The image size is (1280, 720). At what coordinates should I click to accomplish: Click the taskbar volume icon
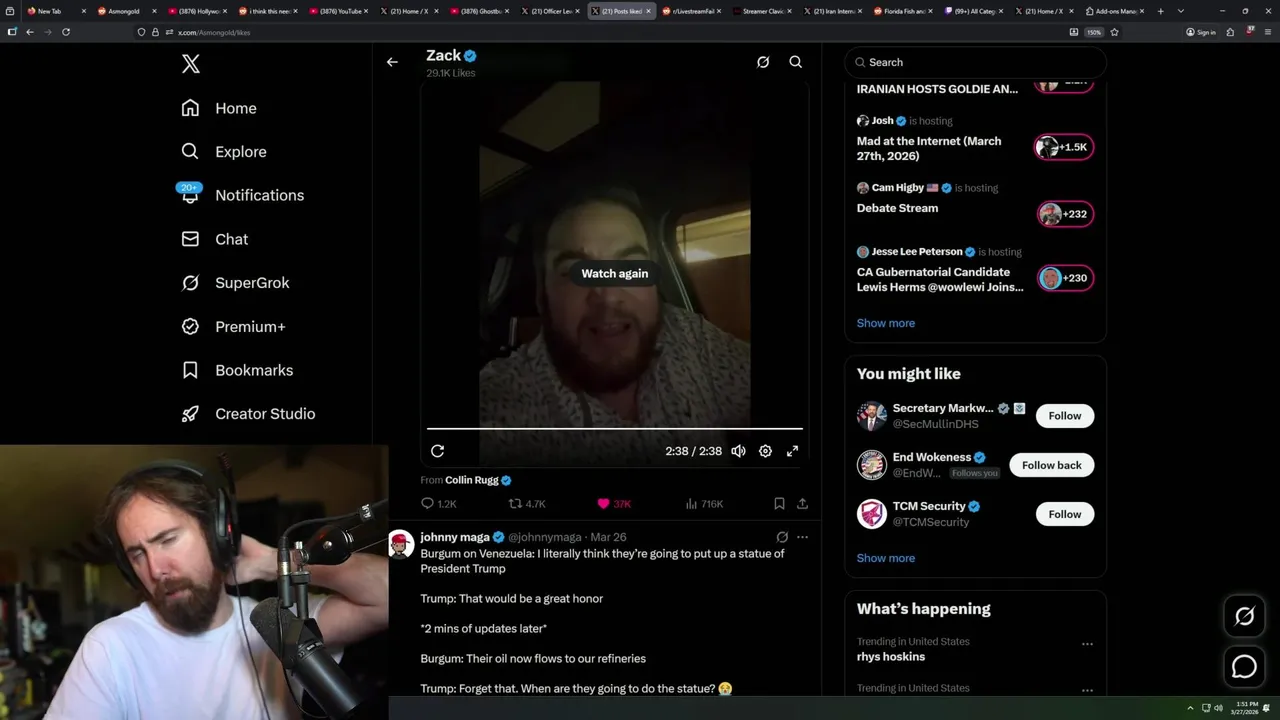tap(1219, 708)
